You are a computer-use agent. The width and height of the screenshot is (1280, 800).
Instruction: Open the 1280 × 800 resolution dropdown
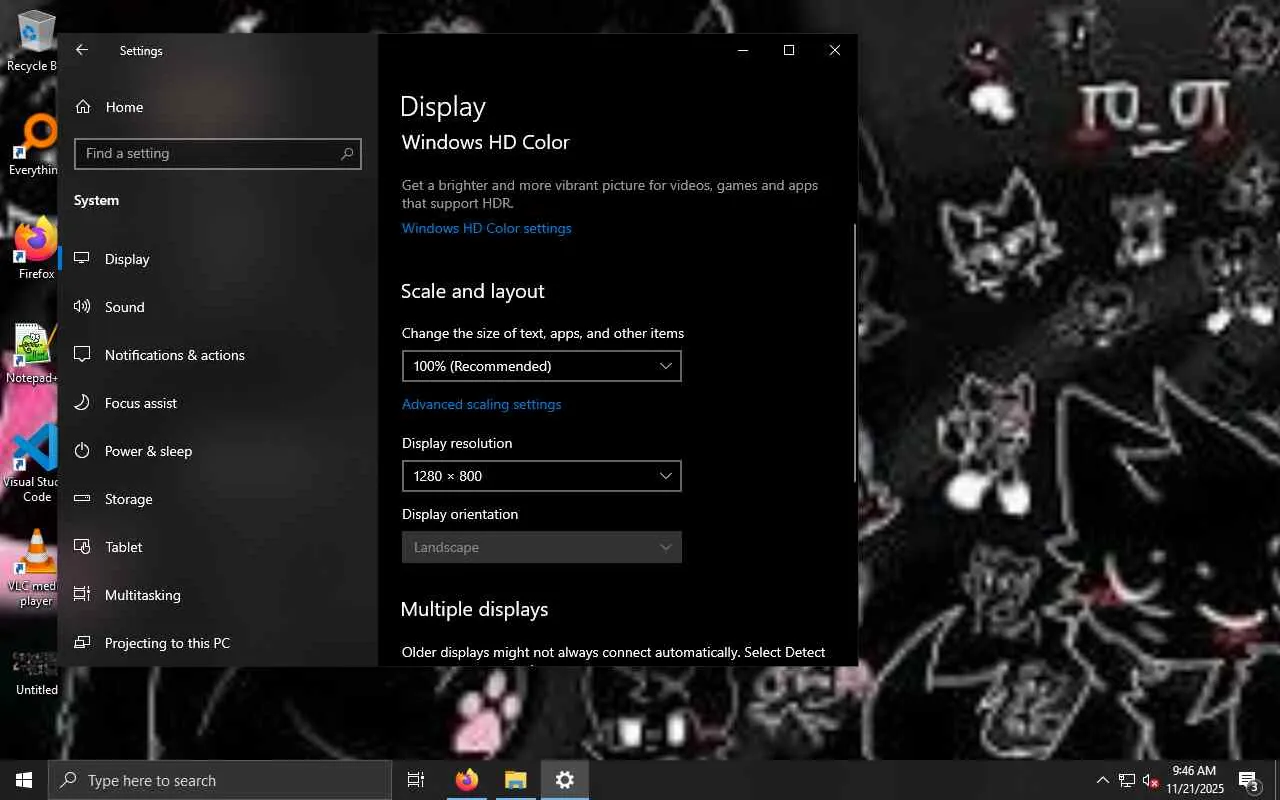541,476
